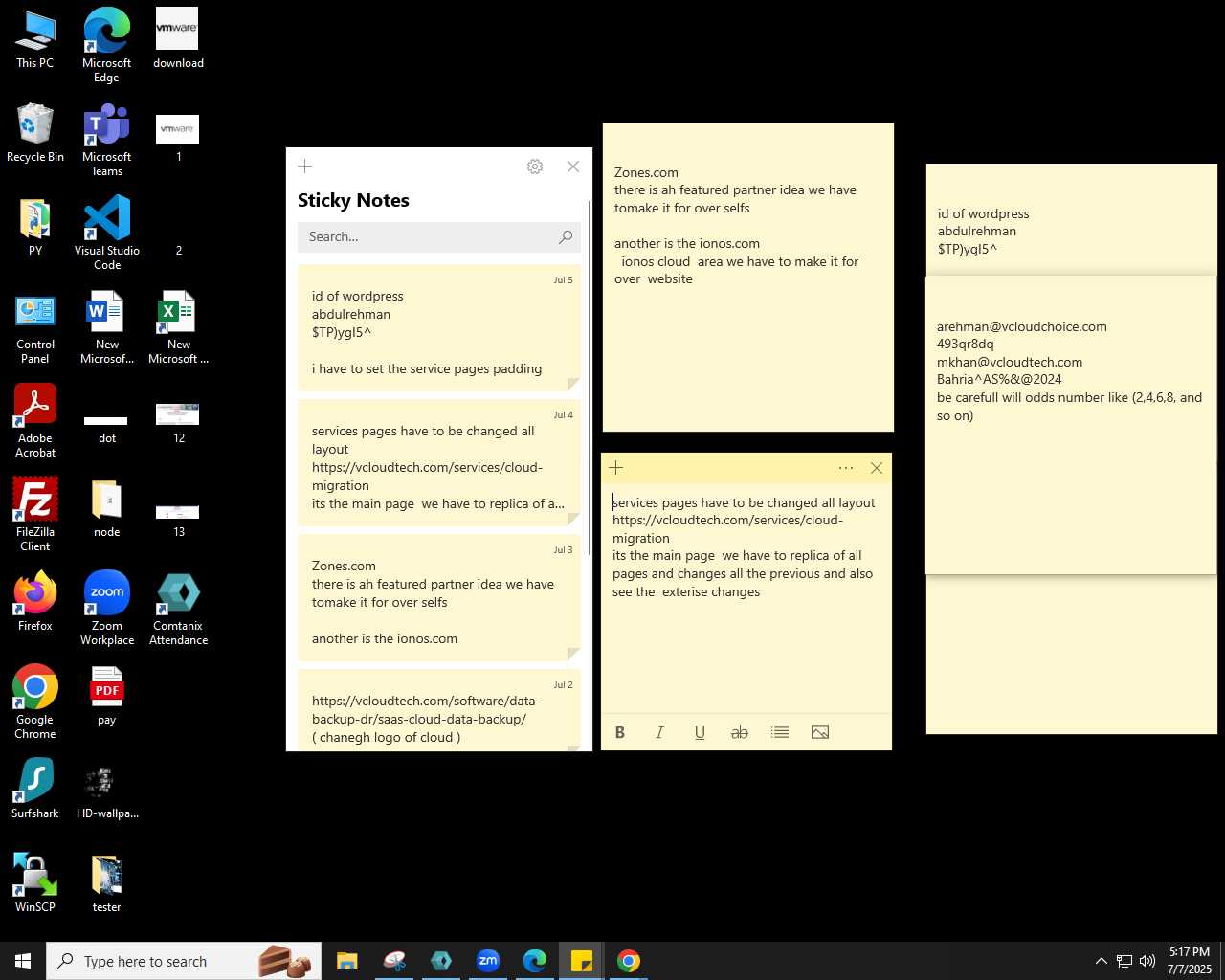Image resolution: width=1225 pixels, height=980 pixels.
Task: Click the Search field in Sticky Notes
Action: coord(429,236)
